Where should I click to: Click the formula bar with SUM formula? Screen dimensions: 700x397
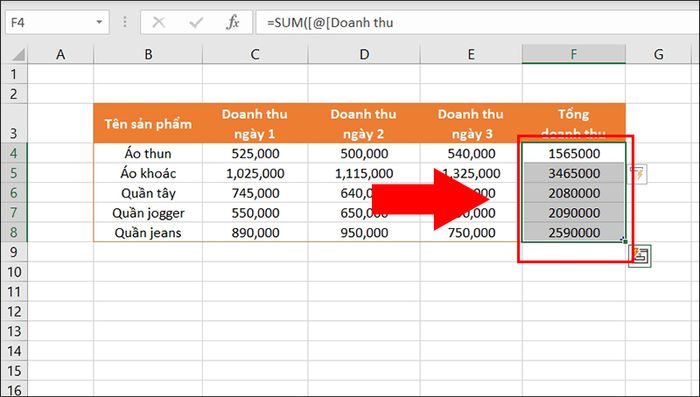(x=477, y=22)
